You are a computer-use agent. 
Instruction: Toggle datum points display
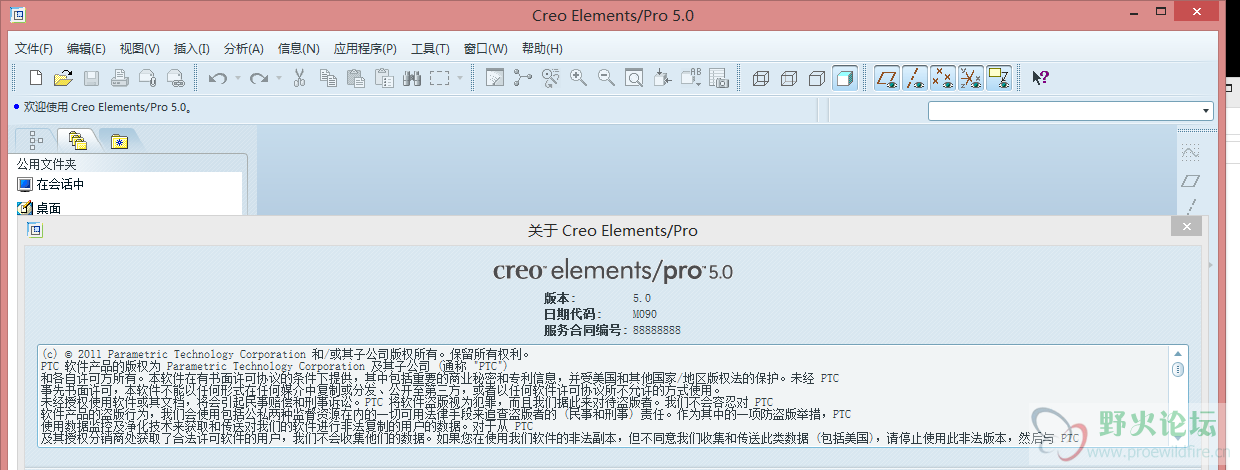(942, 77)
